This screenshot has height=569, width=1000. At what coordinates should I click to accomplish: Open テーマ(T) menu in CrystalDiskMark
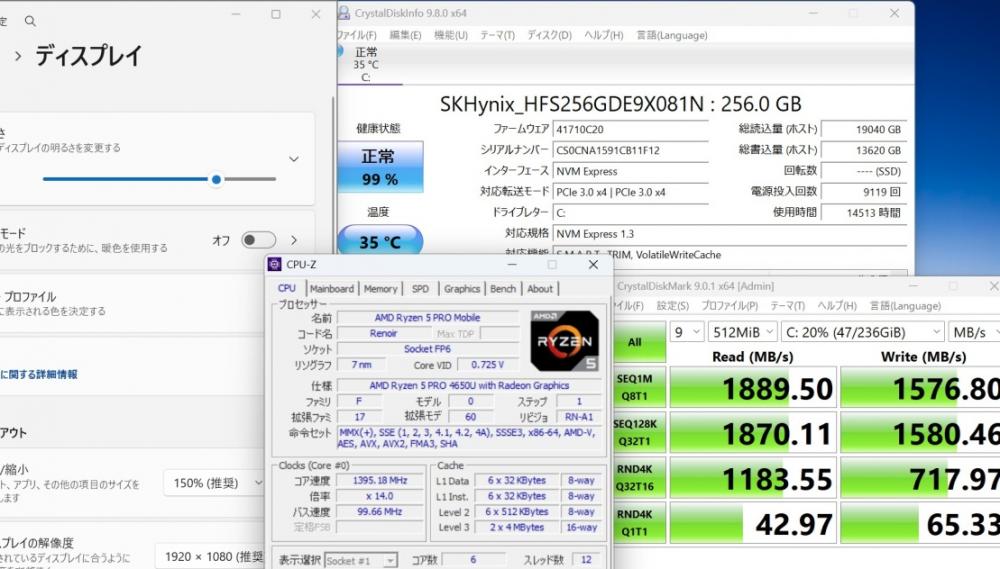pos(788,306)
